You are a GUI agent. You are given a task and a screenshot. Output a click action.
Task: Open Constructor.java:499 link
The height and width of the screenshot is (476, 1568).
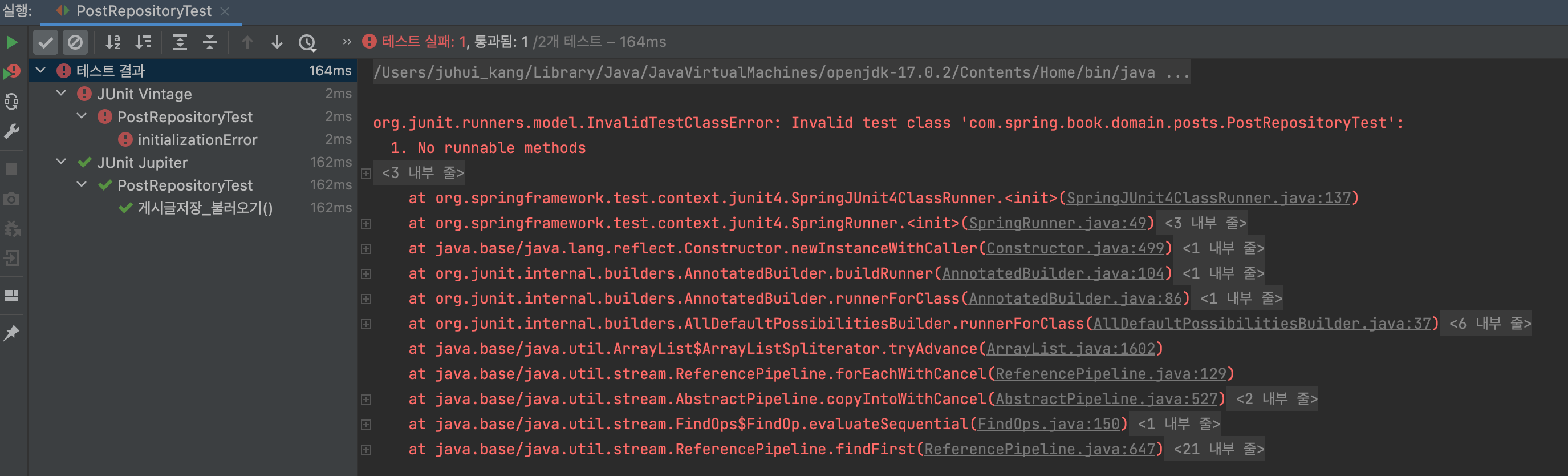click(1075, 248)
